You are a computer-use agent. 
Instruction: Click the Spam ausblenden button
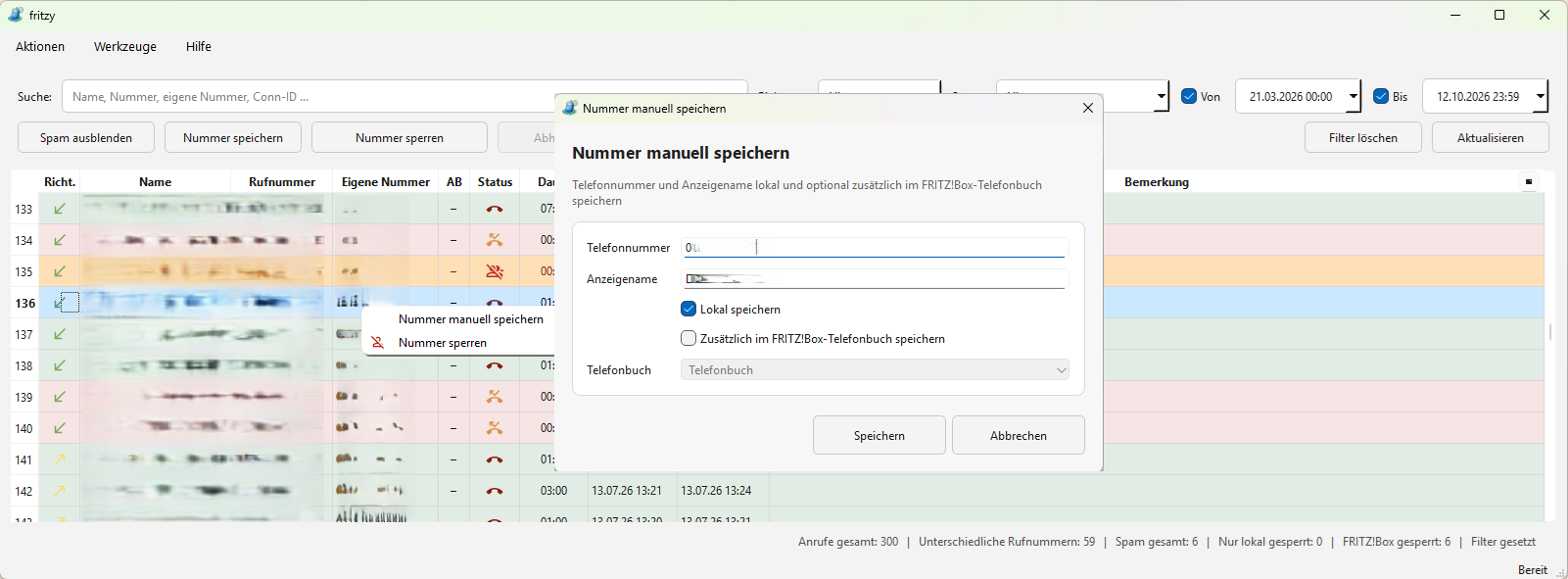pyautogui.click(x=86, y=137)
